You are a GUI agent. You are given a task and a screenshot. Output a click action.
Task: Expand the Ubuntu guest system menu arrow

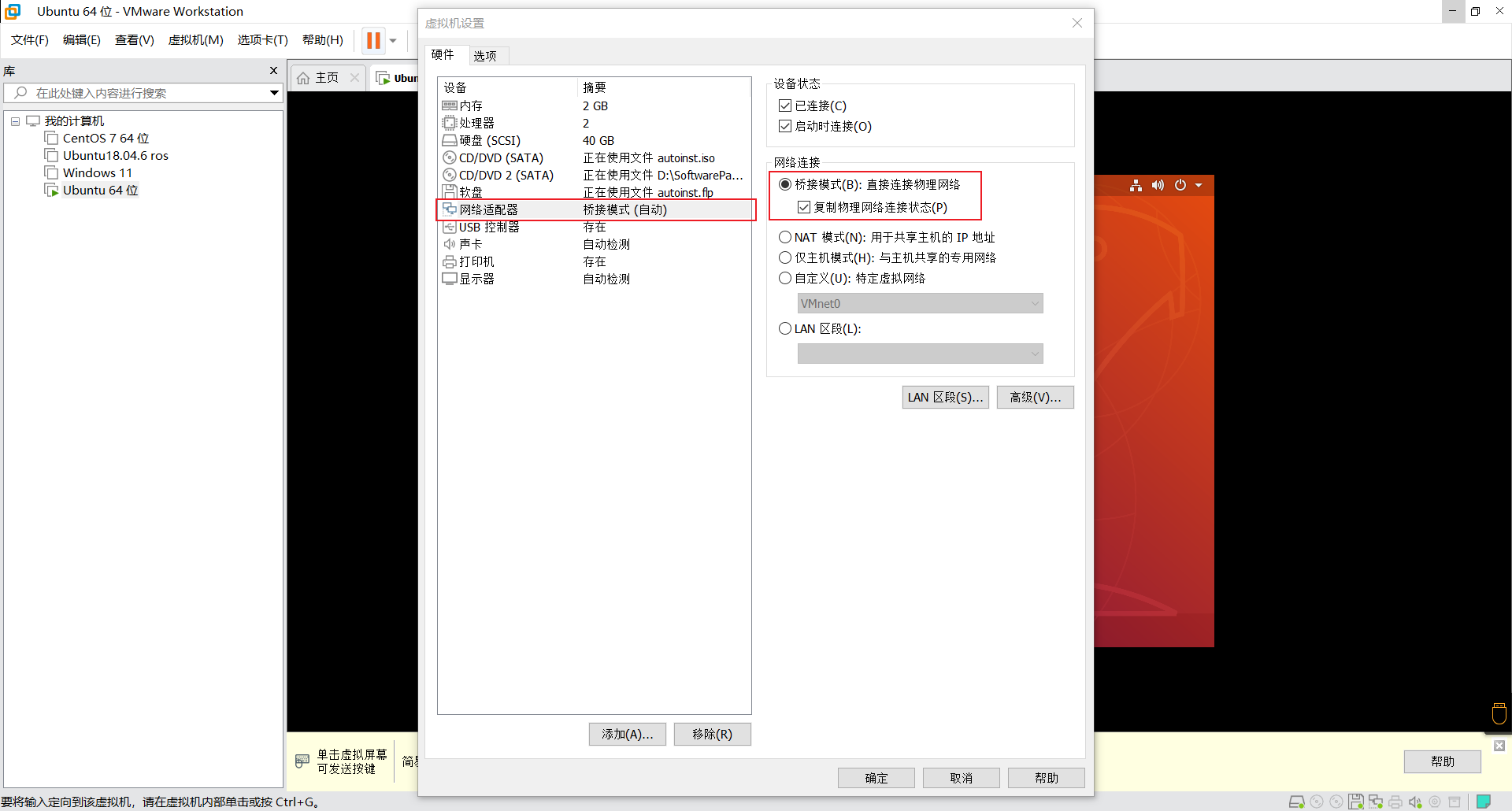coord(1199,186)
